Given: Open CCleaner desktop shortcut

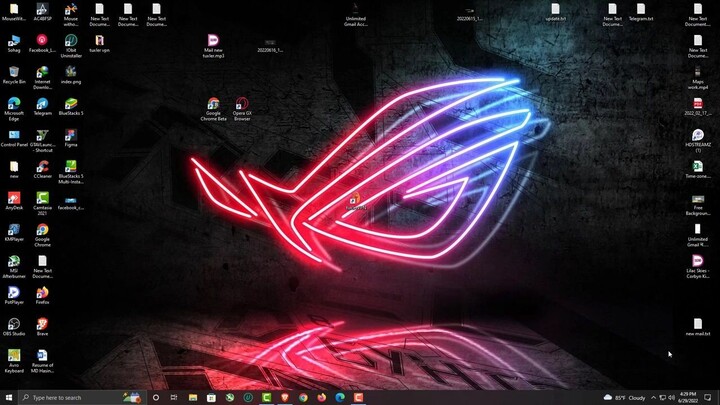Looking at the screenshot, I should 42,169.
